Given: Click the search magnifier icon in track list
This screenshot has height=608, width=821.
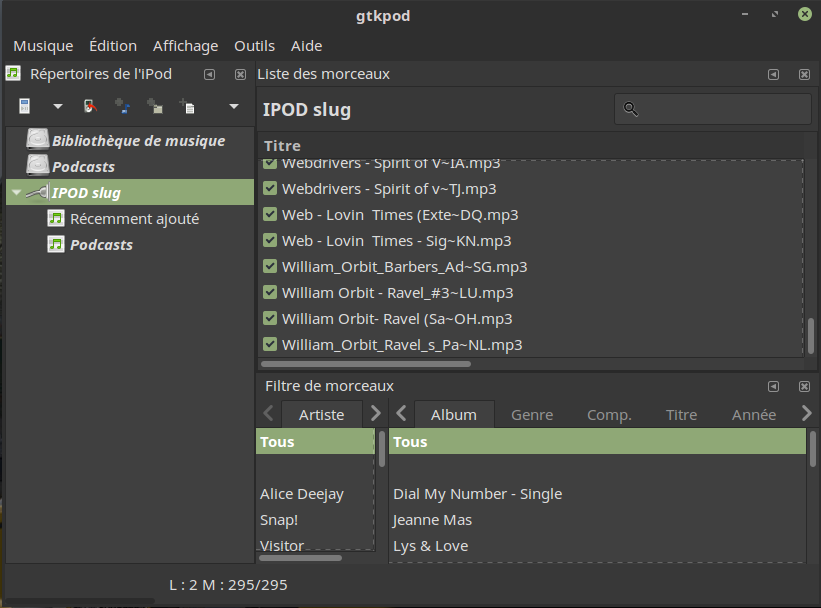Looking at the screenshot, I should click(x=630, y=110).
